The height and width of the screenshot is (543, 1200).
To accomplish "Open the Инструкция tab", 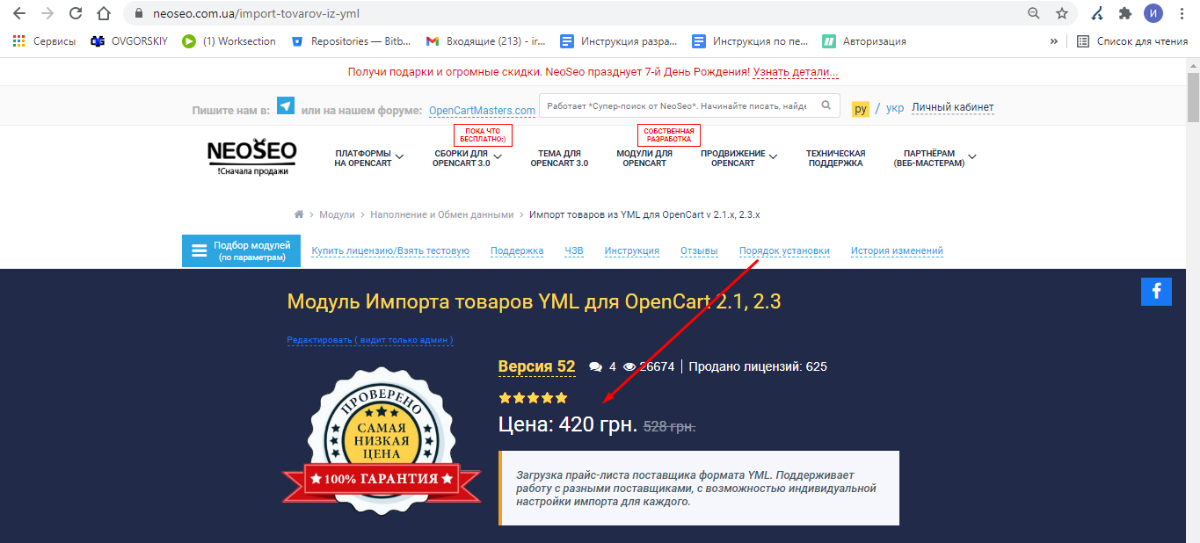I will point(632,251).
